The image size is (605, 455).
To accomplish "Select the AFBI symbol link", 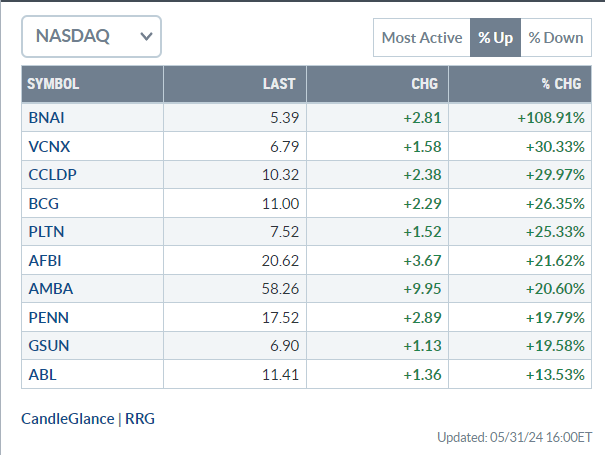I will coord(45,259).
